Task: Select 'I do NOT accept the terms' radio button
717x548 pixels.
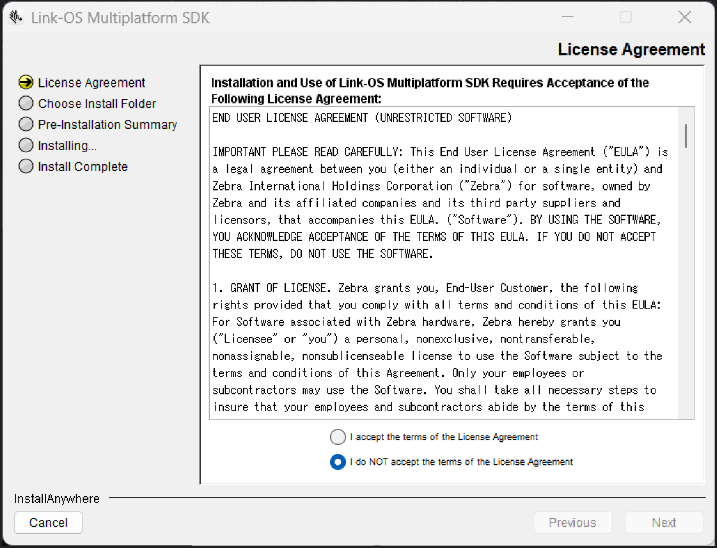Action: (337, 462)
